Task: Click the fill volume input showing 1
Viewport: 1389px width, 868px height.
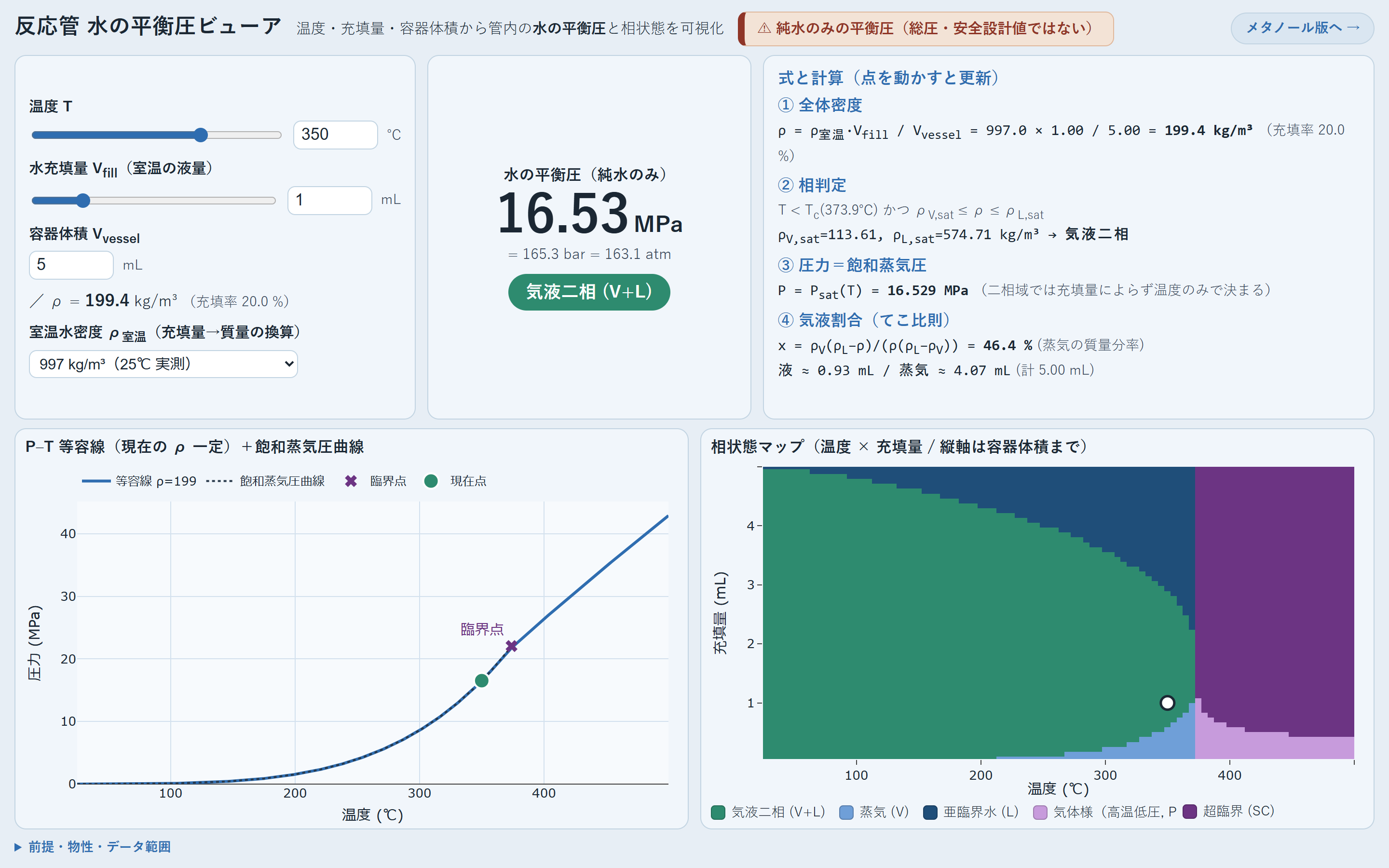Action: click(x=329, y=200)
